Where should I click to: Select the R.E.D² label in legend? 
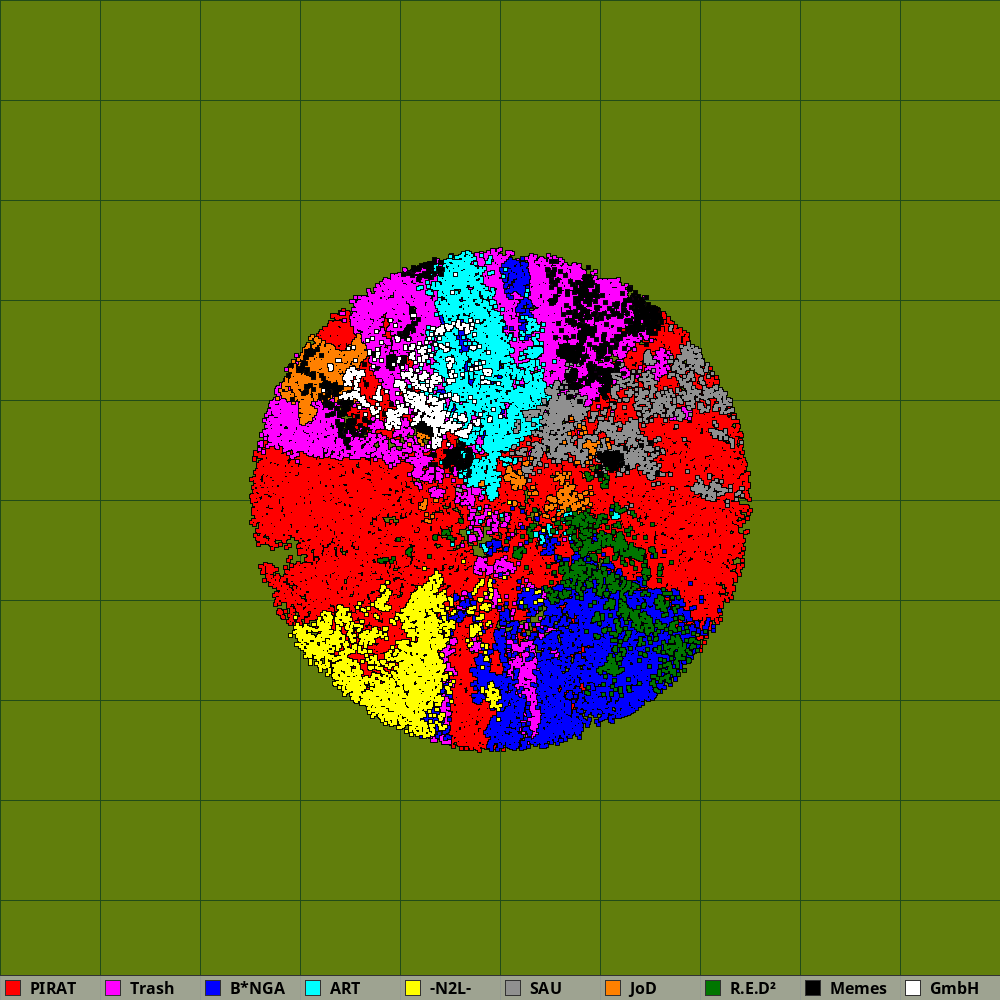coord(753,988)
